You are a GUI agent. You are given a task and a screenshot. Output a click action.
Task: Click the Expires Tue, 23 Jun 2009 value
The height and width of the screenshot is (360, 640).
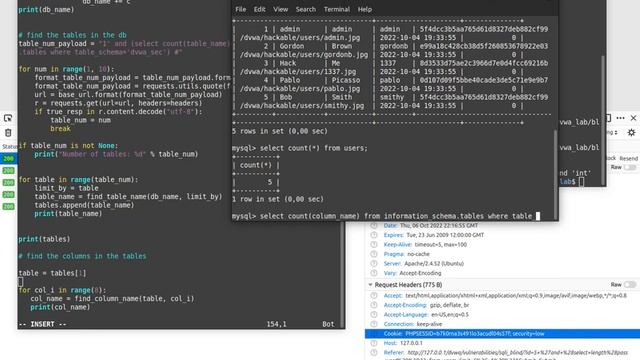click(x=445, y=235)
